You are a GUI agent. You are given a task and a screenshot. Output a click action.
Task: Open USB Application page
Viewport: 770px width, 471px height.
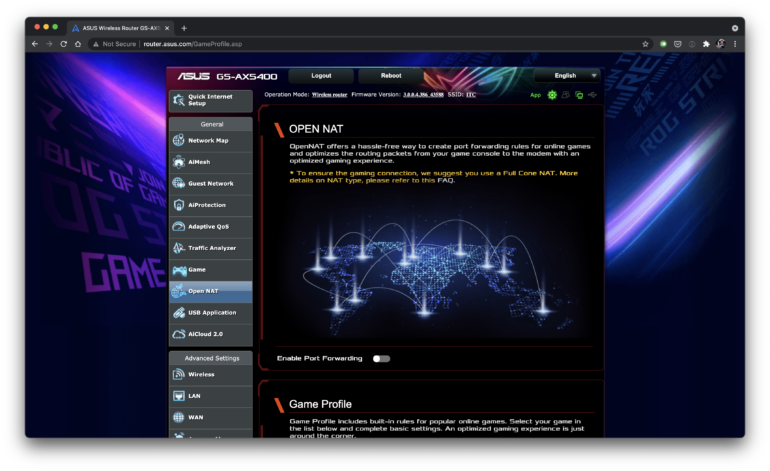tap(211, 313)
